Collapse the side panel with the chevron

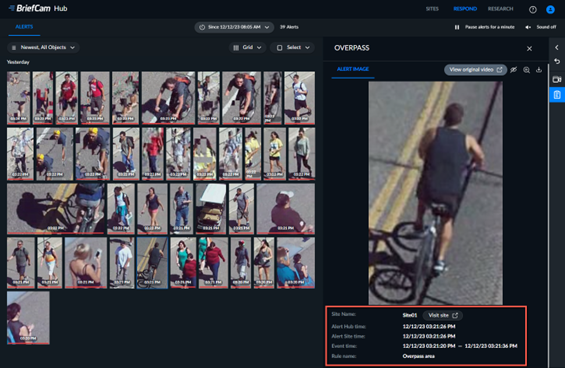click(x=557, y=47)
